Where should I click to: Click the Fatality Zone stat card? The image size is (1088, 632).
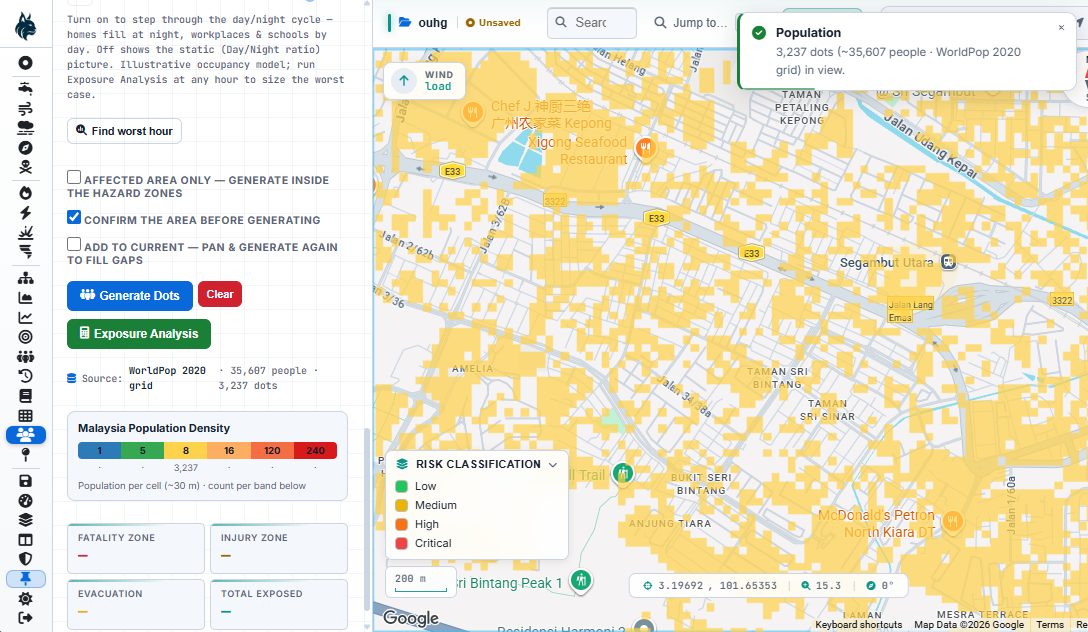[x=136, y=548]
